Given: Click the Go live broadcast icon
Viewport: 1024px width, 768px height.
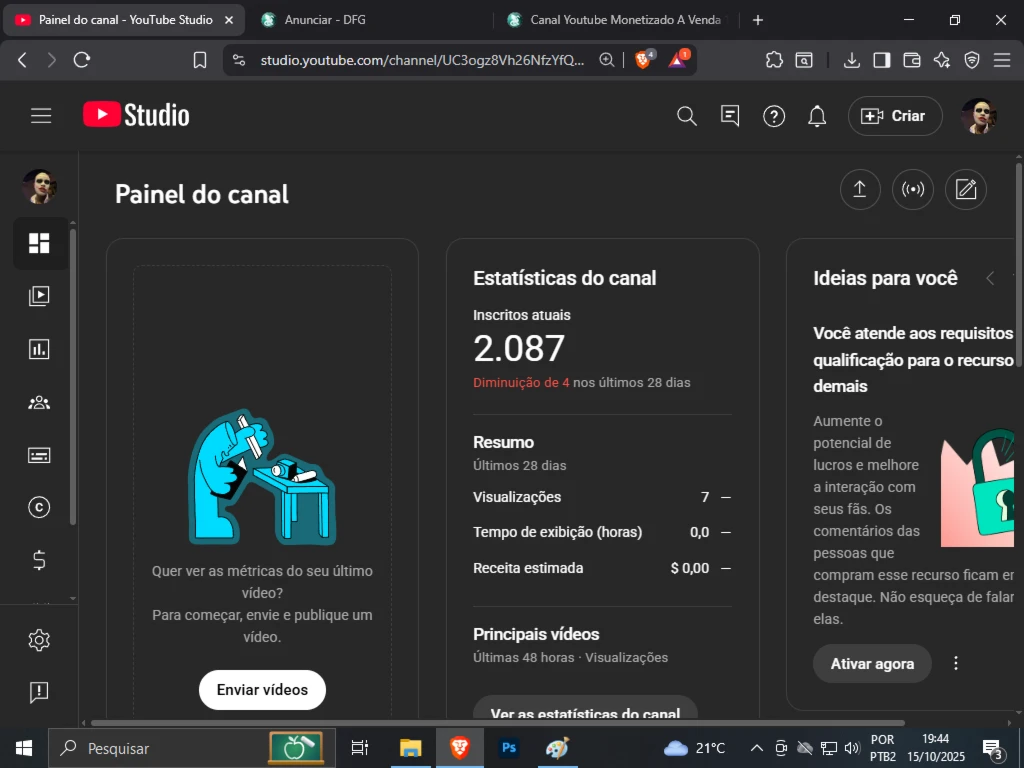Looking at the screenshot, I should (x=912, y=190).
